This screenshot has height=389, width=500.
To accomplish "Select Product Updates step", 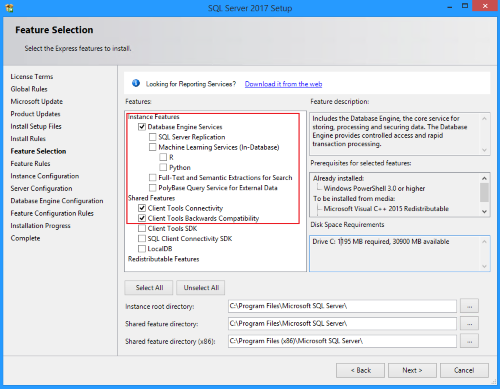I will coord(35,114).
